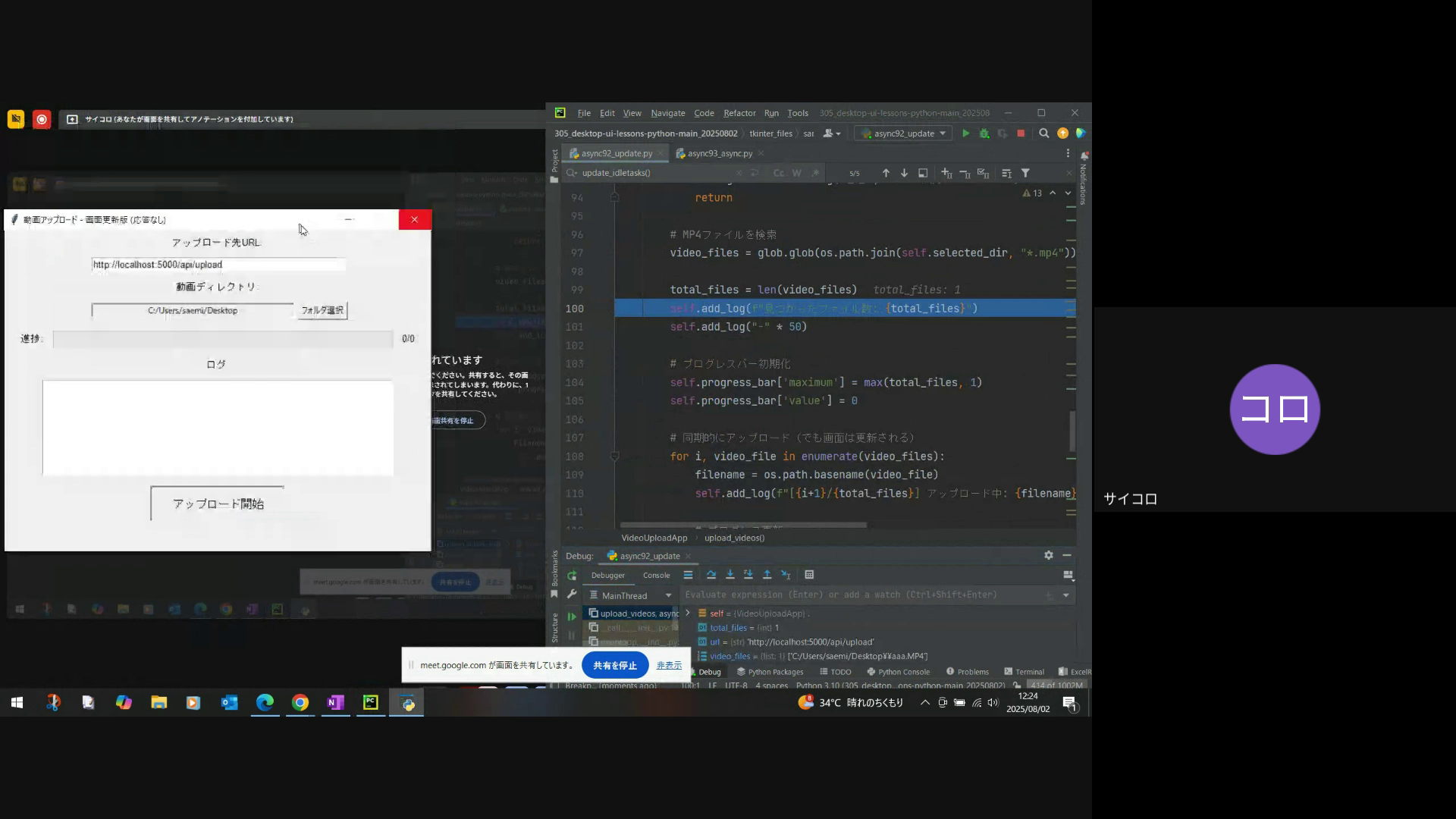Click the アップロード開始 button
Viewport: 1456px width, 819px height.
coord(218,504)
